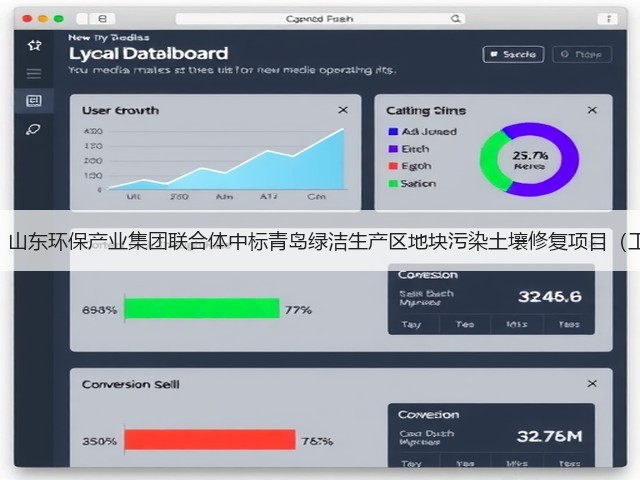Click the 32.76M conversion value

pyautogui.click(x=549, y=437)
